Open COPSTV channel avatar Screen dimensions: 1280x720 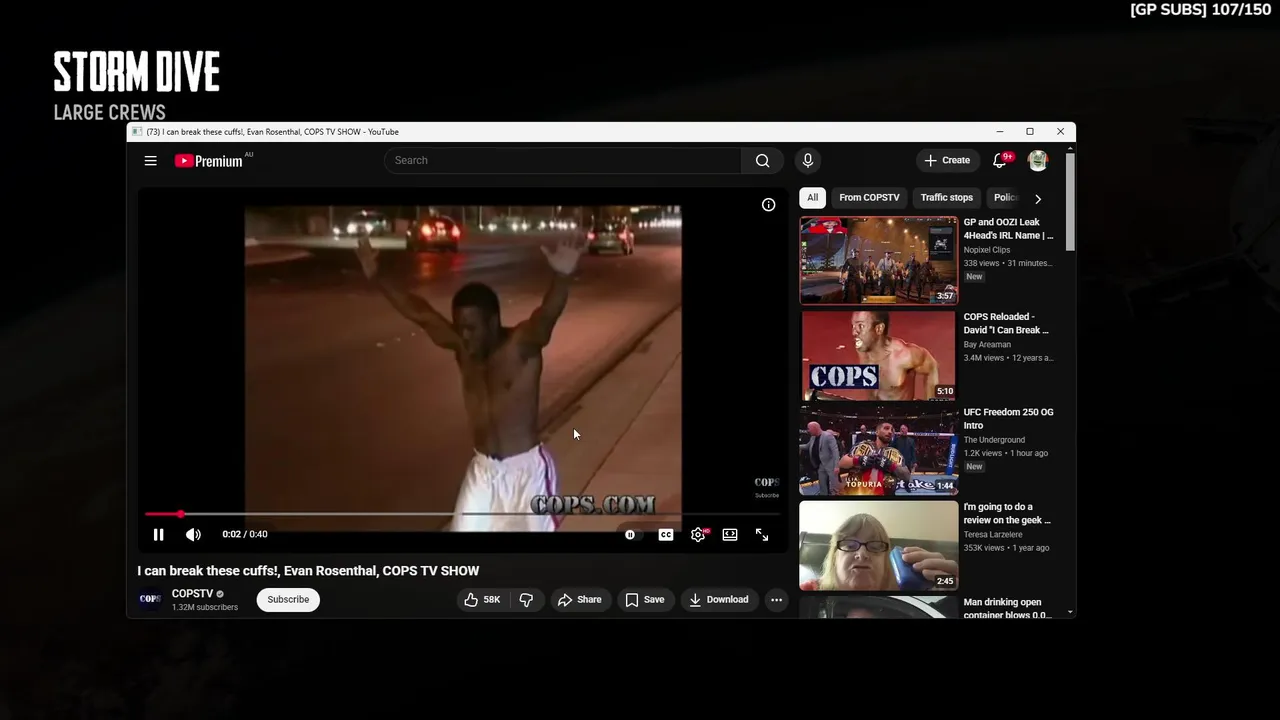click(150, 599)
